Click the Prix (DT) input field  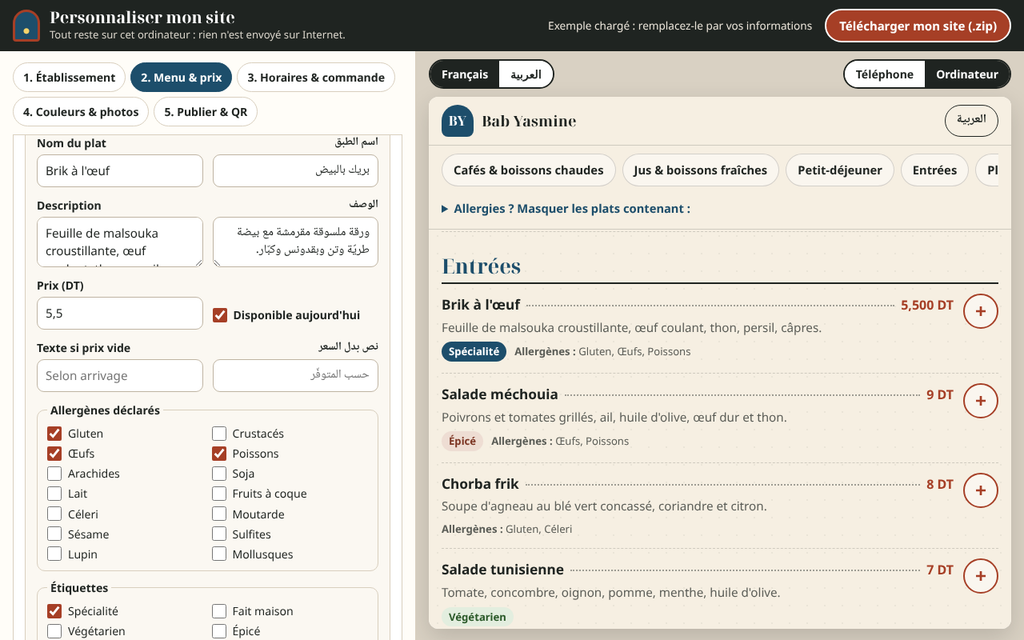coord(120,313)
